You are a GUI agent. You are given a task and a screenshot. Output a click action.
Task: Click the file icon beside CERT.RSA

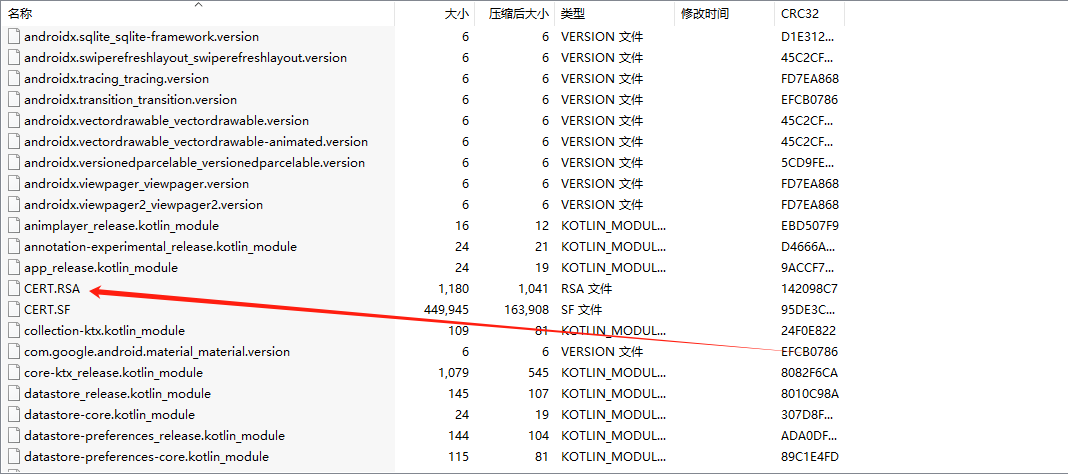click(x=13, y=289)
